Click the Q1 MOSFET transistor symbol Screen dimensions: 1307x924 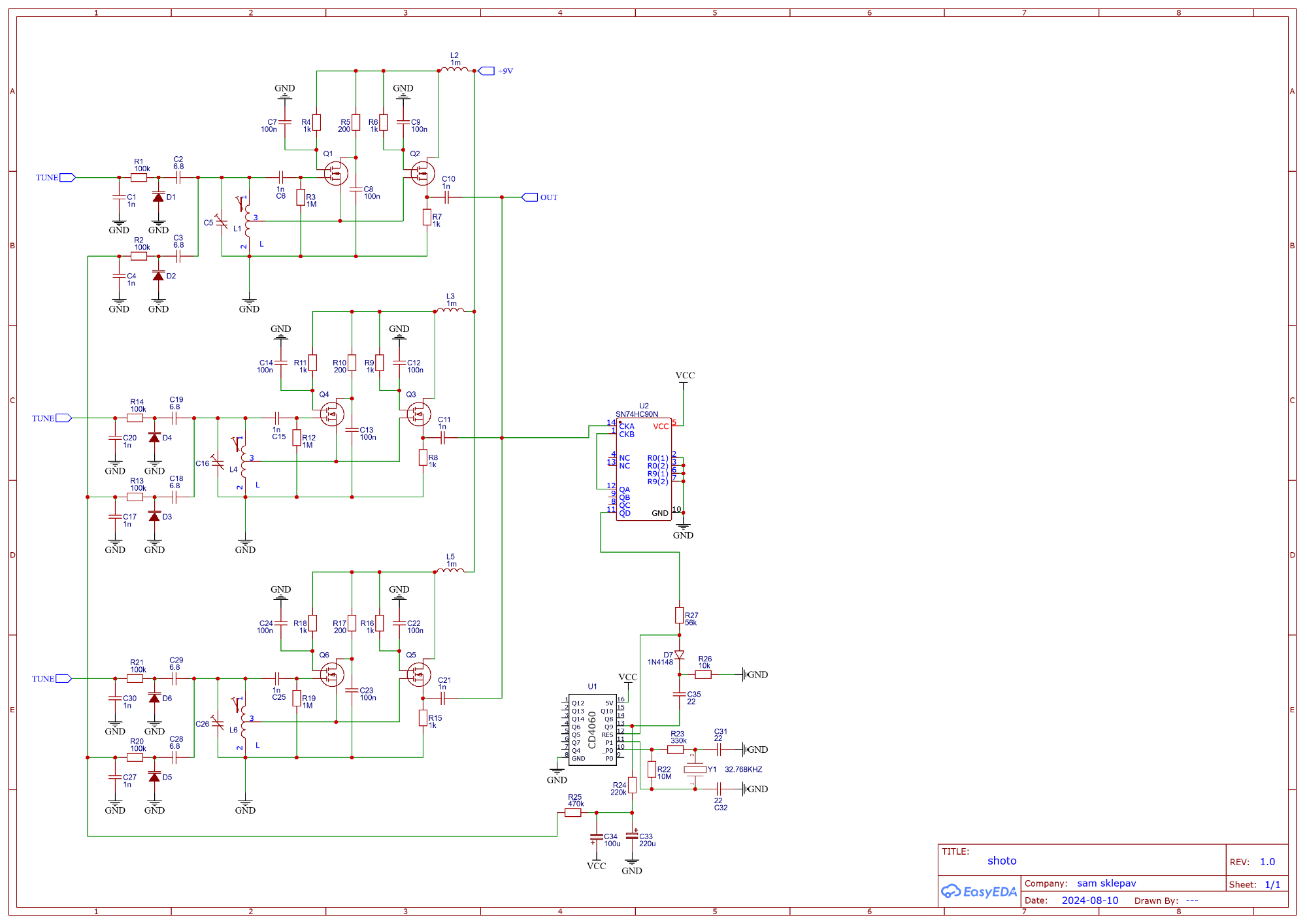(x=336, y=173)
